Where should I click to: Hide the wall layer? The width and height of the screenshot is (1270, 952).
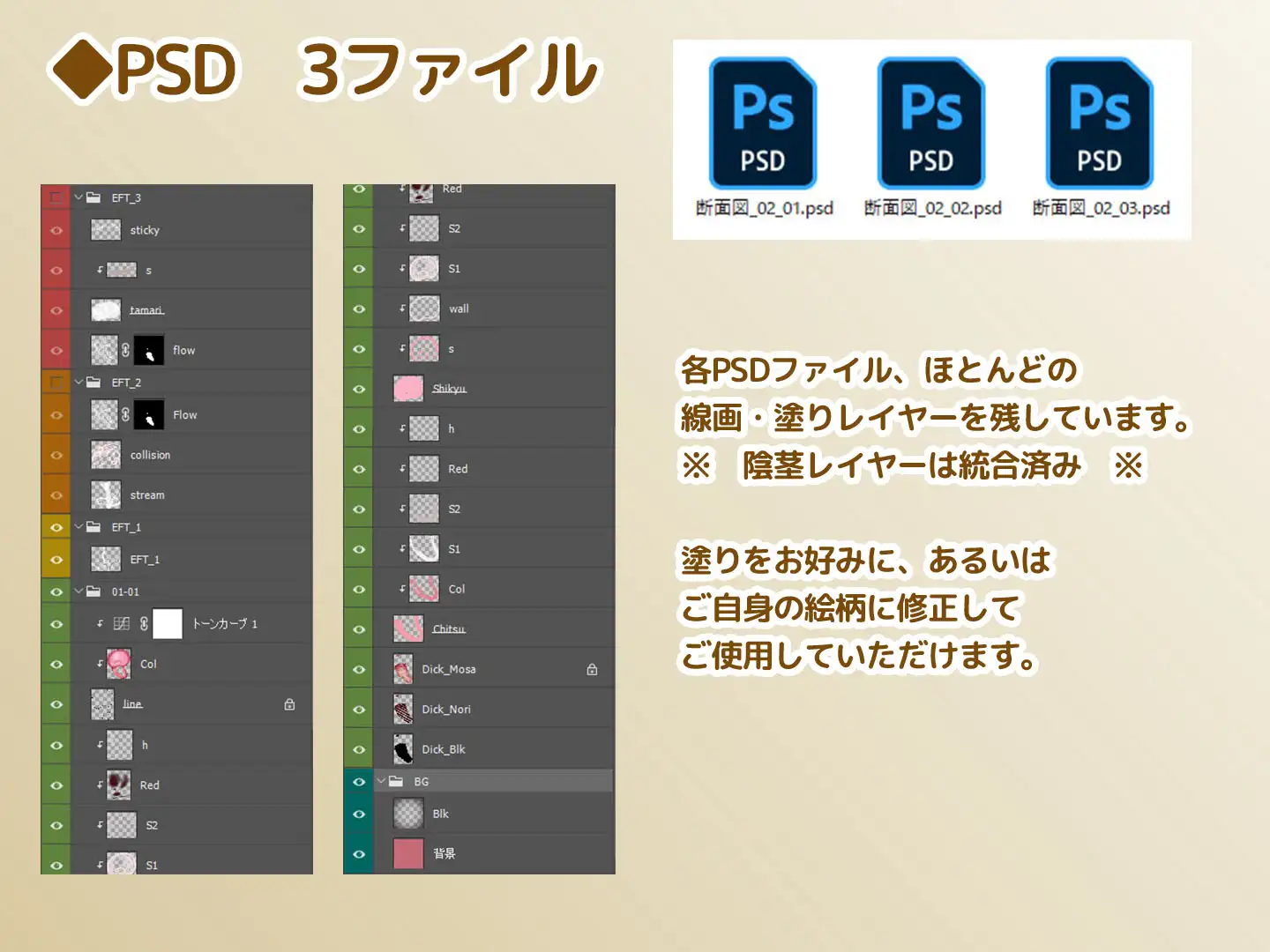click(359, 309)
